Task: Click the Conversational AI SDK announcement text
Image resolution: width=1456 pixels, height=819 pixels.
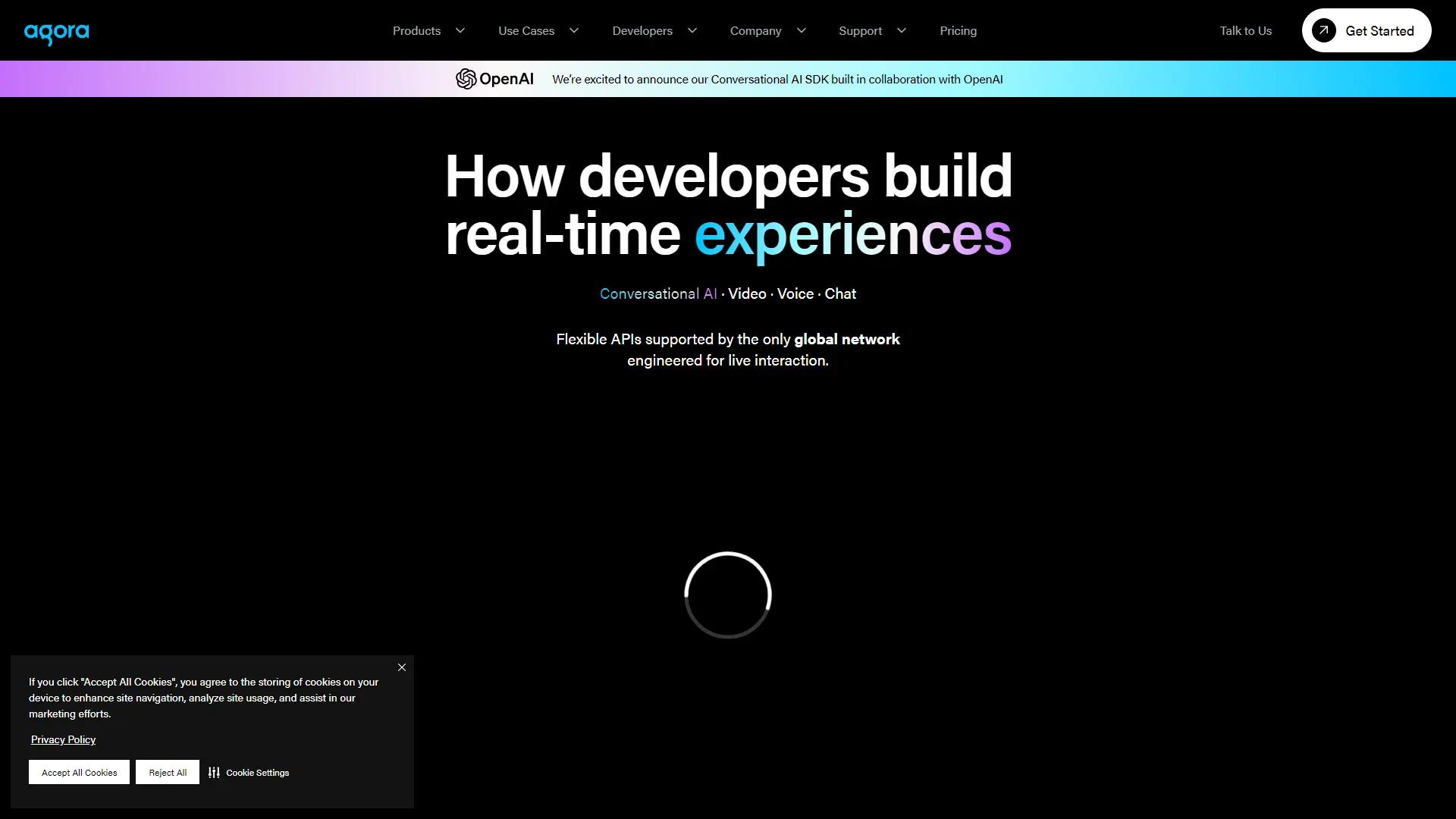Action: (777, 80)
